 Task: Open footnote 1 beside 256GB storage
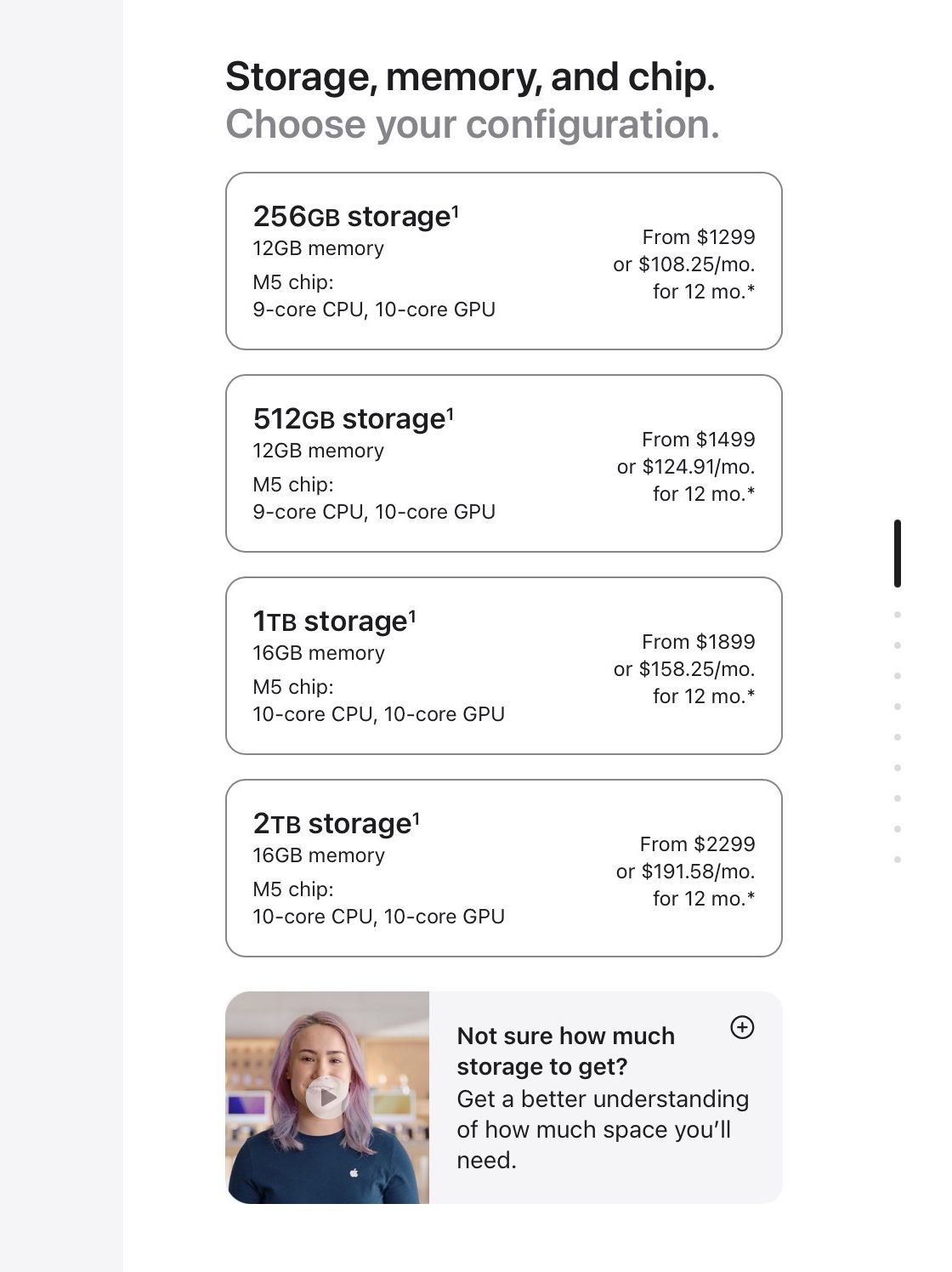click(x=456, y=208)
